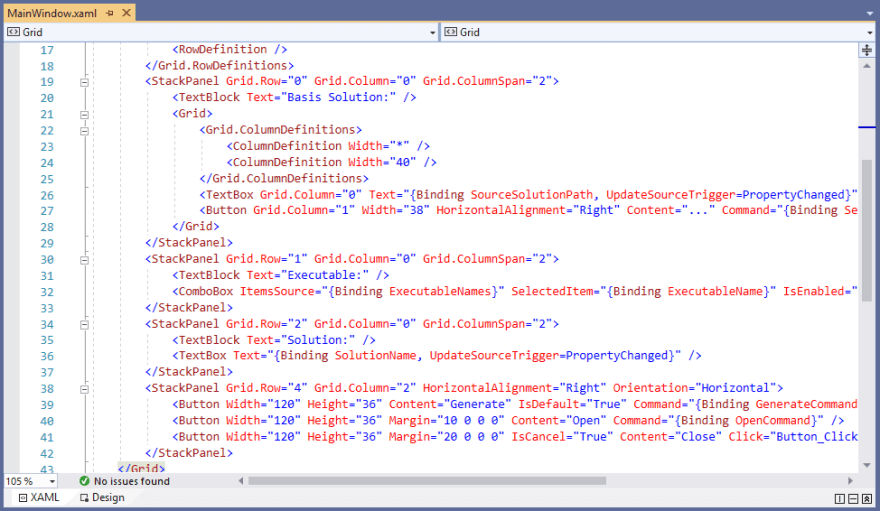Click the closing Grid.ColumnDefinitions tag on line 25
This screenshot has height=511, width=880.
click(x=284, y=178)
